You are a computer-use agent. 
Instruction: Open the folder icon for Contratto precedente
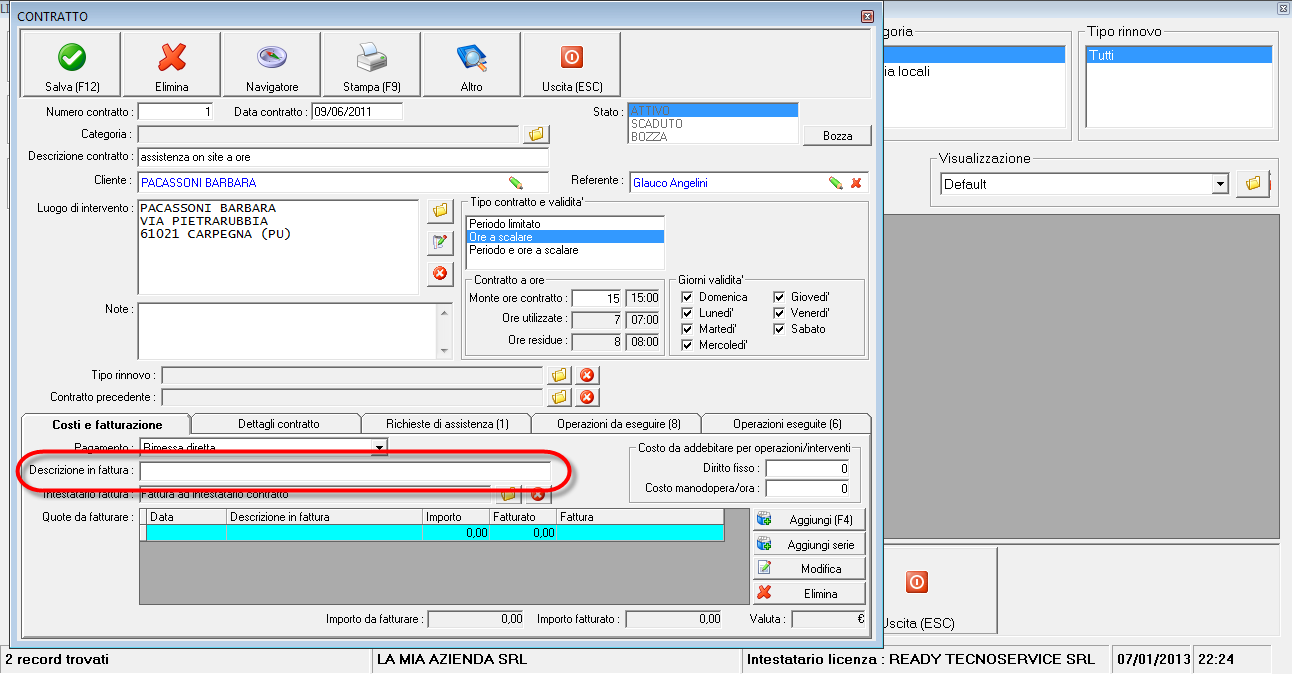click(560, 397)
